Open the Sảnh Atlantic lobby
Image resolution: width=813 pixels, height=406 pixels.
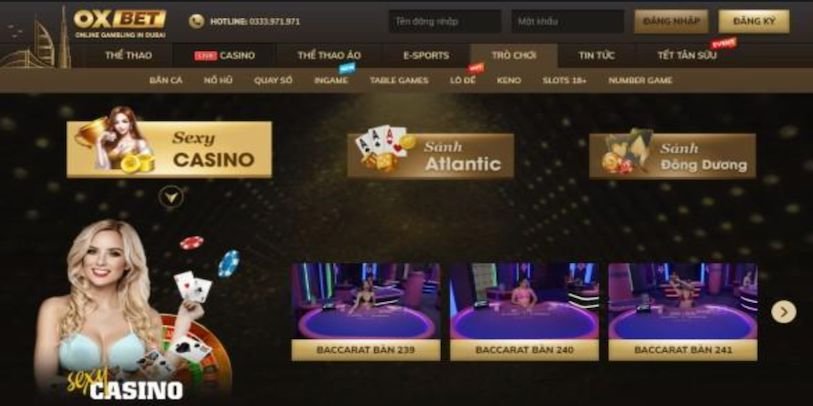coord(430,156)
